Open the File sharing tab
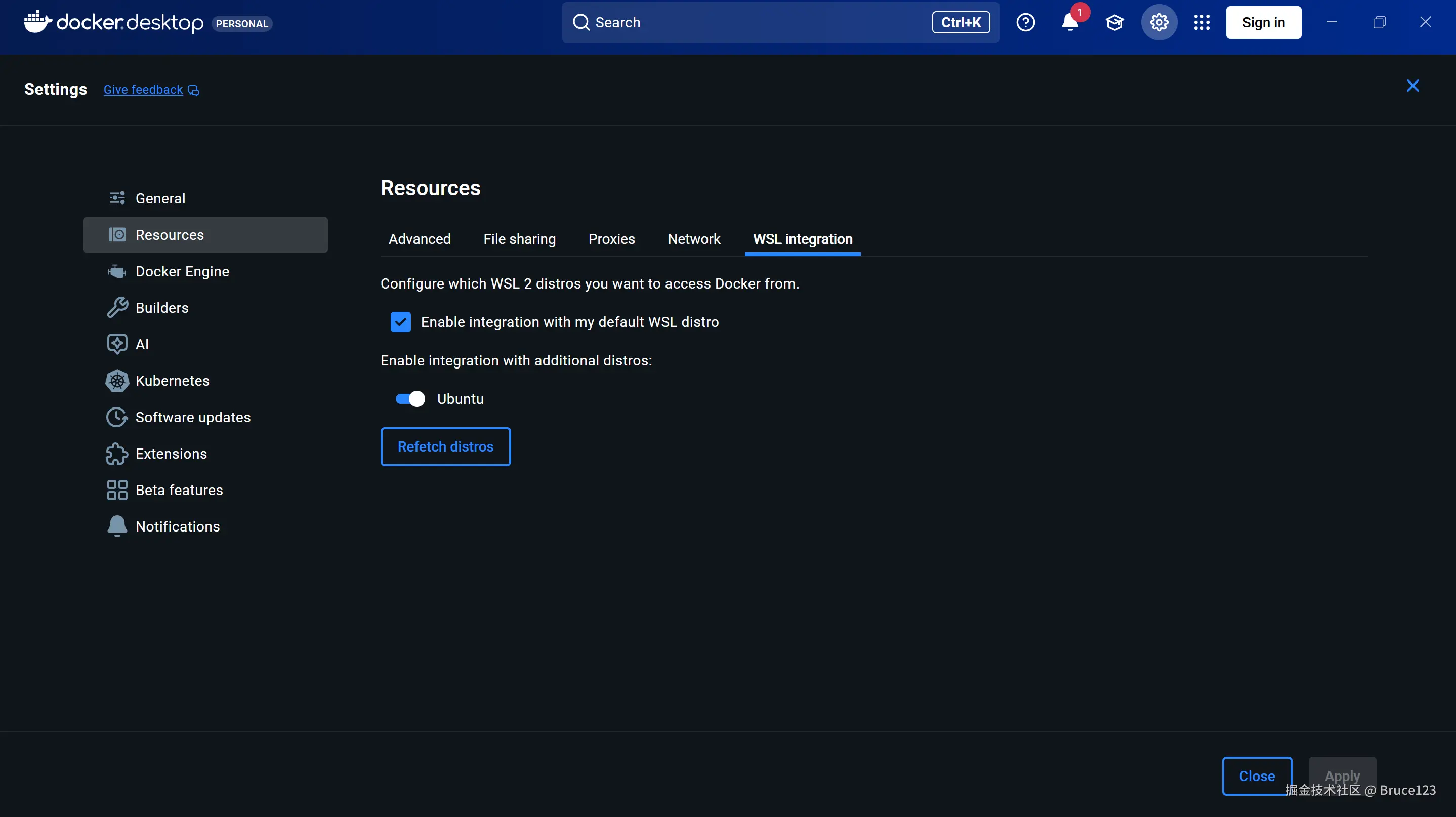 click(519, 239)
